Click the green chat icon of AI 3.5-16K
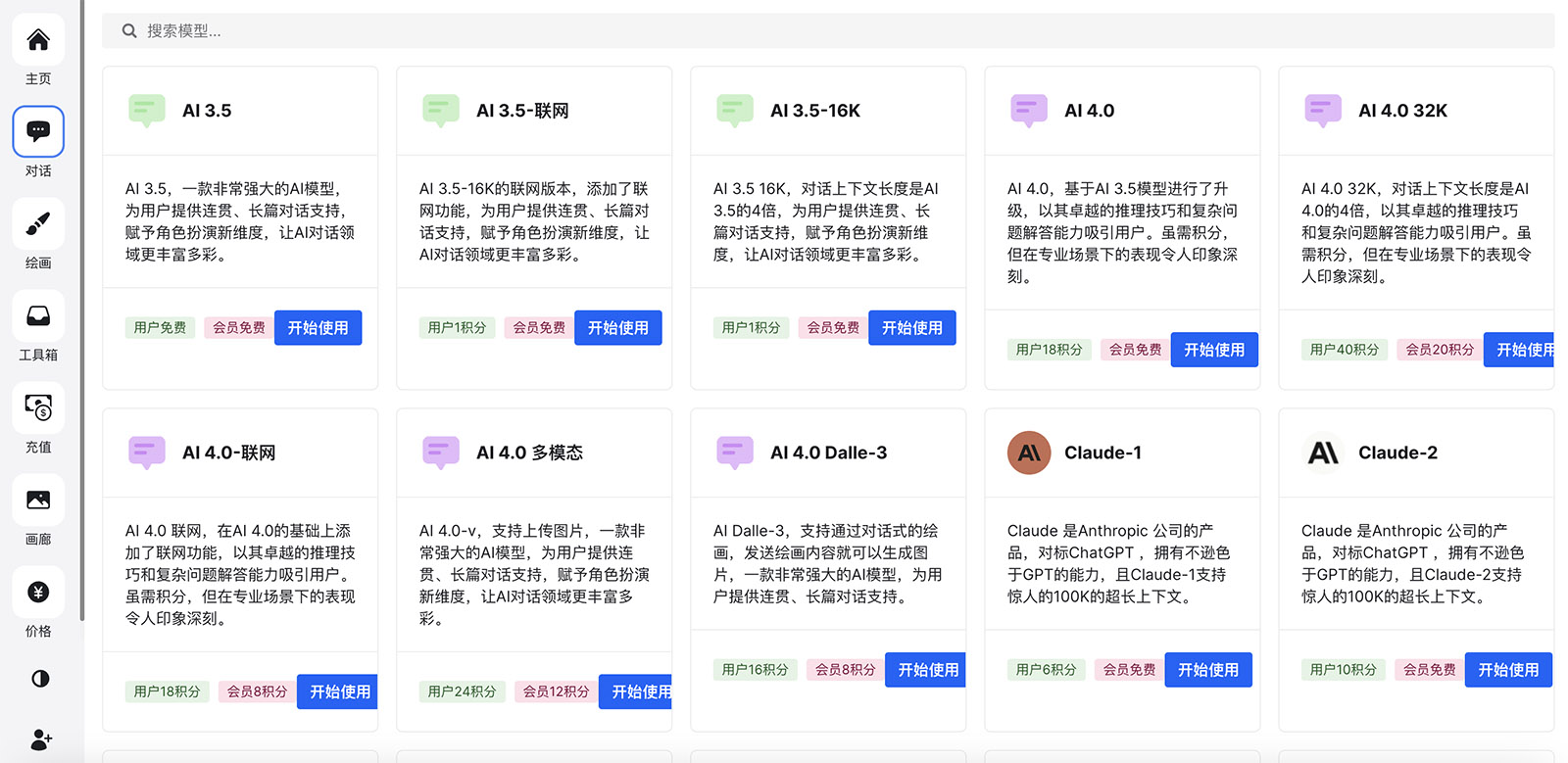1568x763 pixels. [735, 111]
